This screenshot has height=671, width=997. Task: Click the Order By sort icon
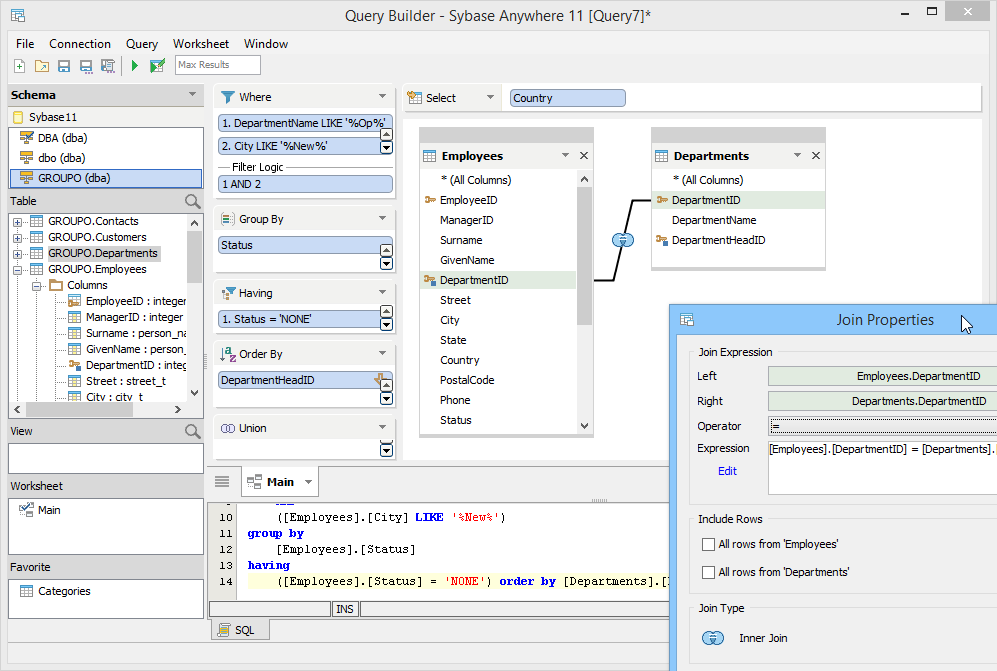click(228, 354)
